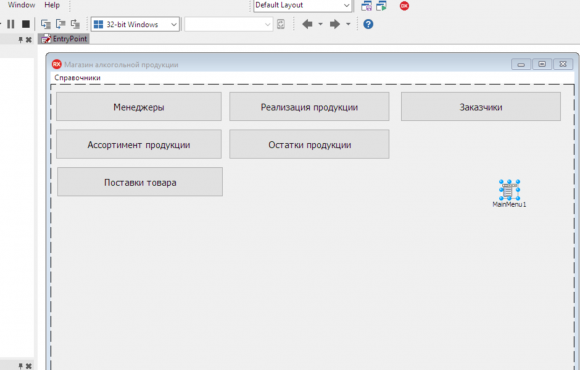Stop program execution with the square icon
This screenshot has width=580, height=370.
pos(26,24)
